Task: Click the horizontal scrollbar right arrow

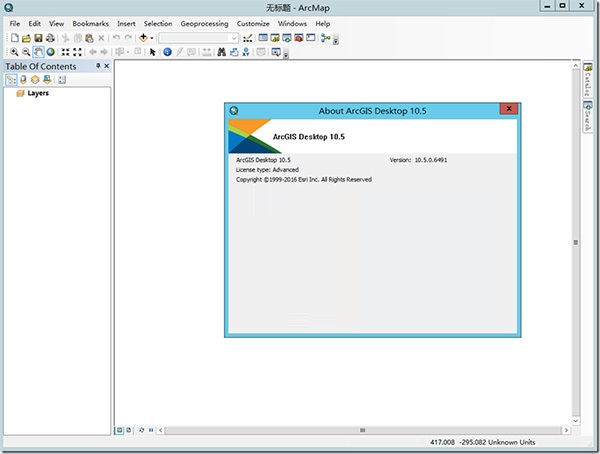Action: click(566, 430)
